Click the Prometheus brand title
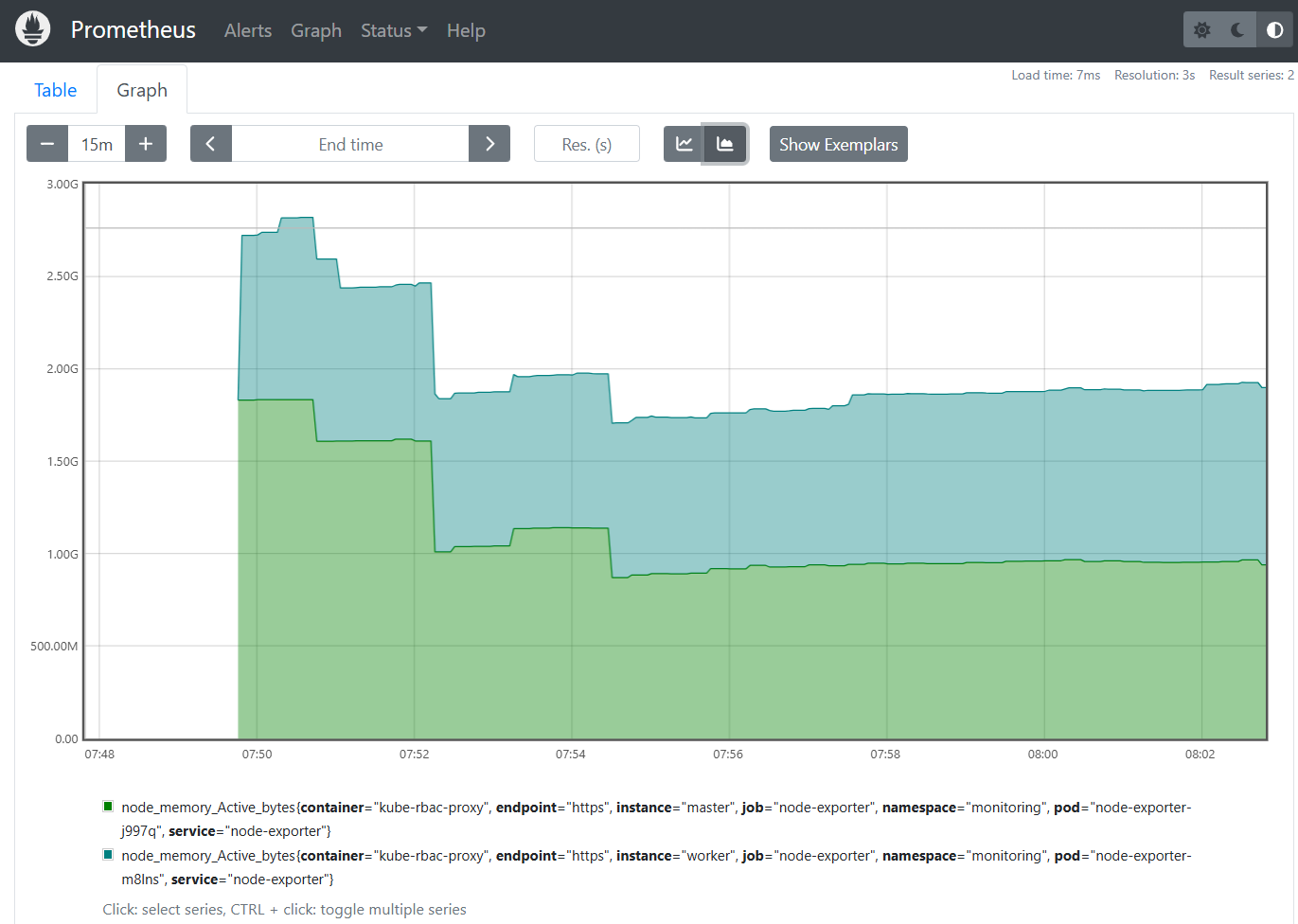Screen dimensions: 1298x924 (x=133, y=30)
